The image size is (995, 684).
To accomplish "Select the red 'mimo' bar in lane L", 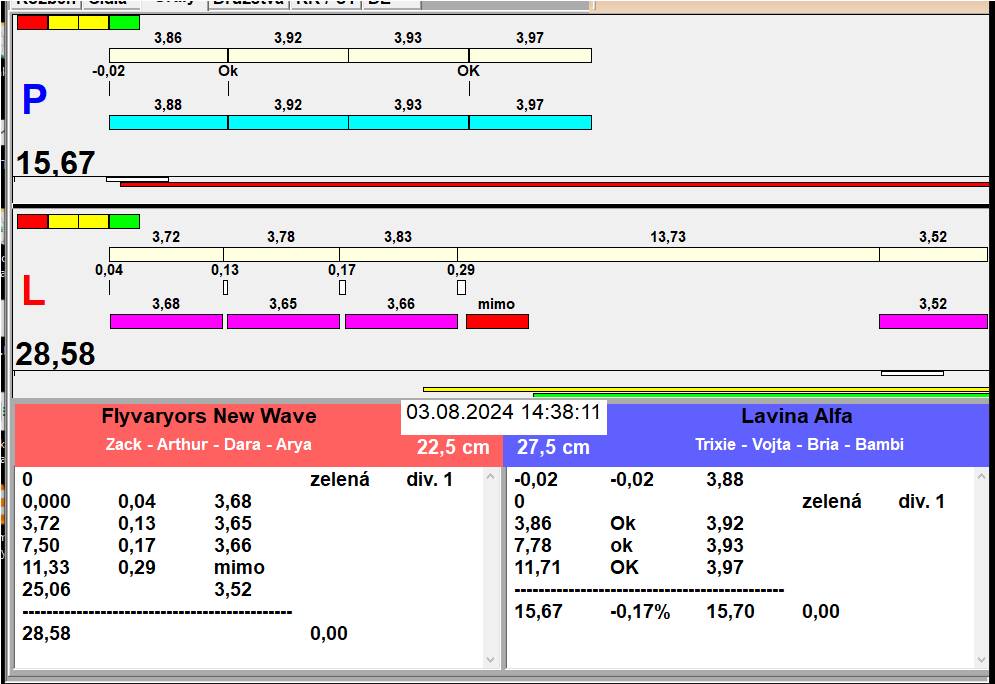I will coord(497,321).
